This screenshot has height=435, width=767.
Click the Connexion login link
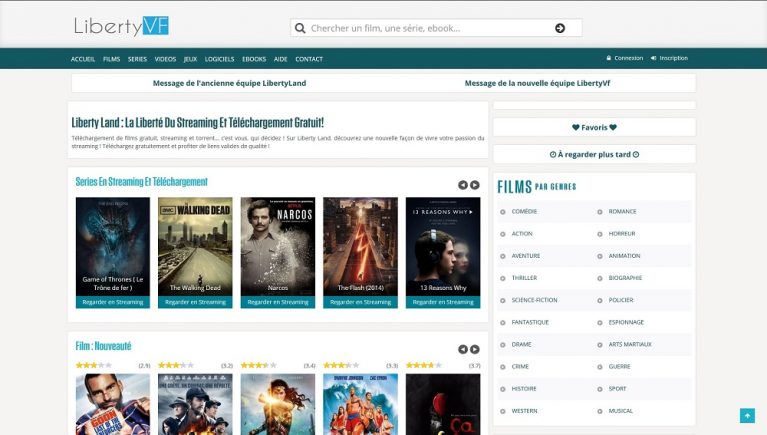point(625,58)
